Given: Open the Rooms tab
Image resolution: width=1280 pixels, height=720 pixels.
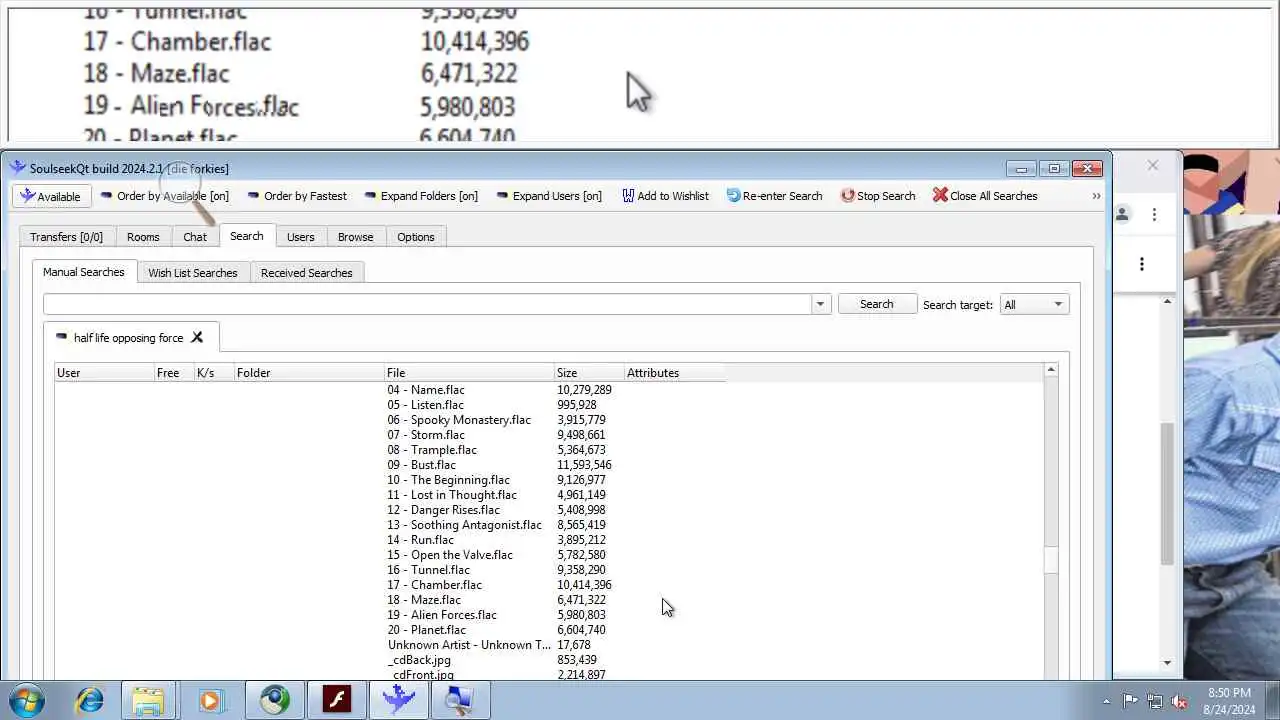Looking at the screenshot, I should point(143,237).
